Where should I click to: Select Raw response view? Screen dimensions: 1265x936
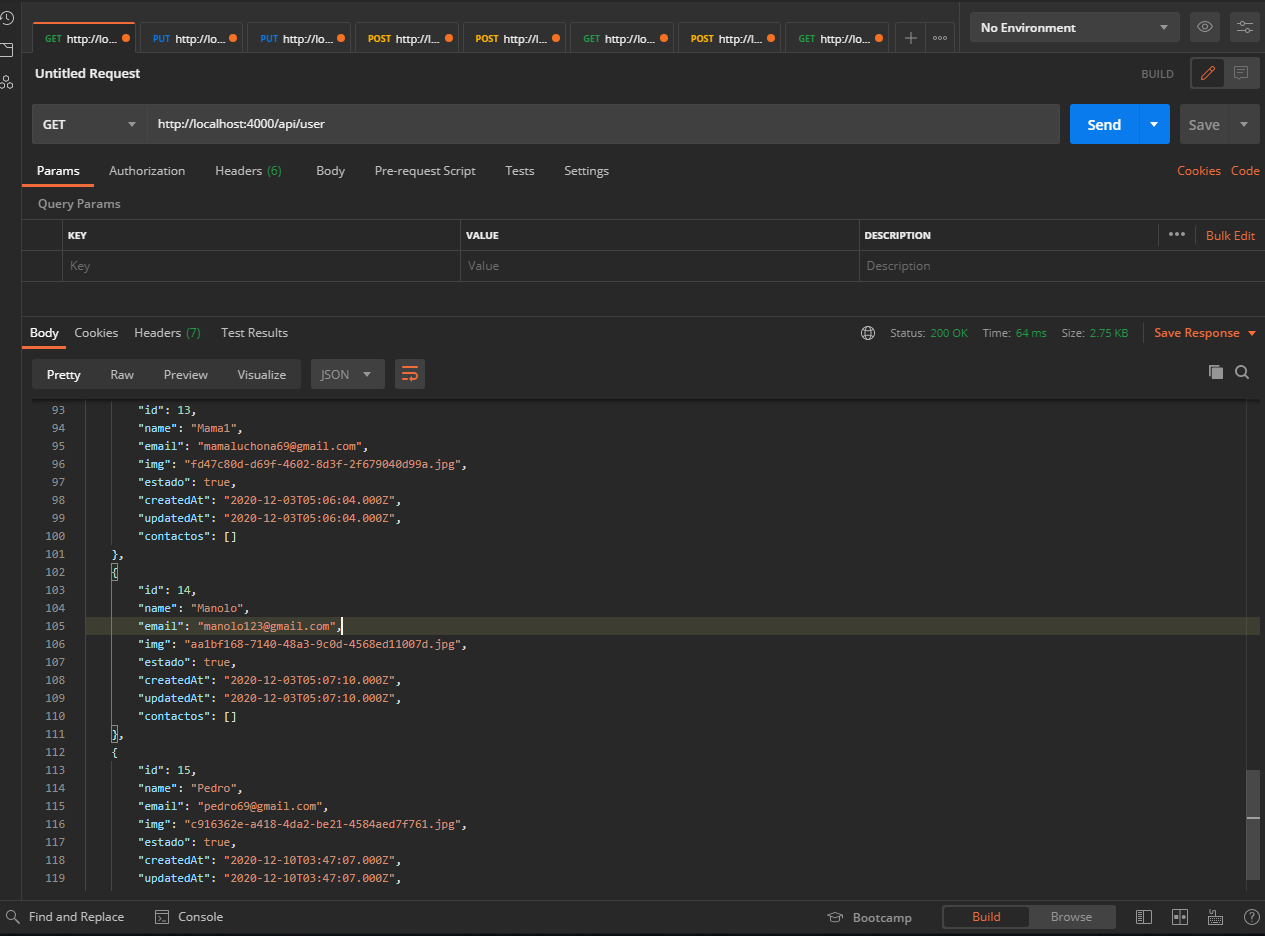122,374
